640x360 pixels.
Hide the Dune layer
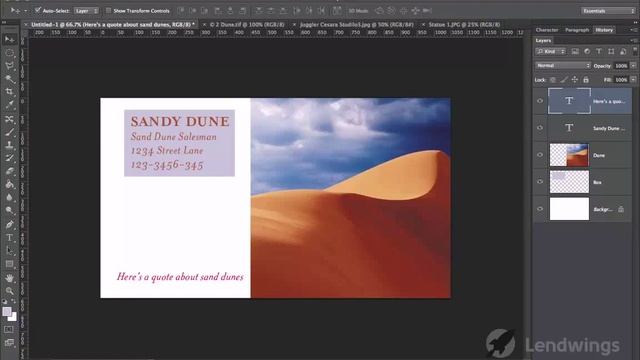(540, 155)
